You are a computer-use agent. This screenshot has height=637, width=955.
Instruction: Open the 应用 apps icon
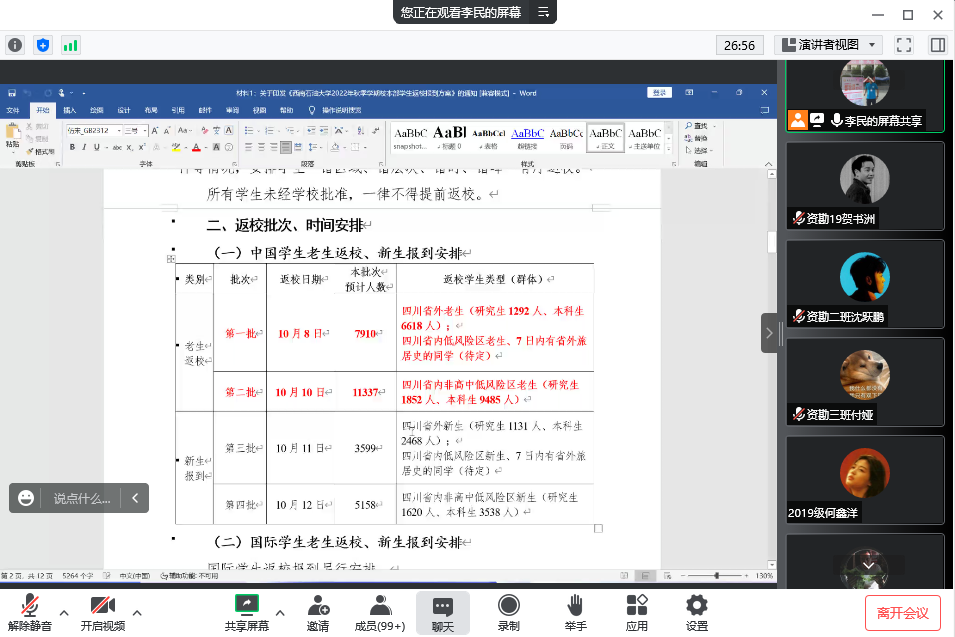click(x=637, y=613)
